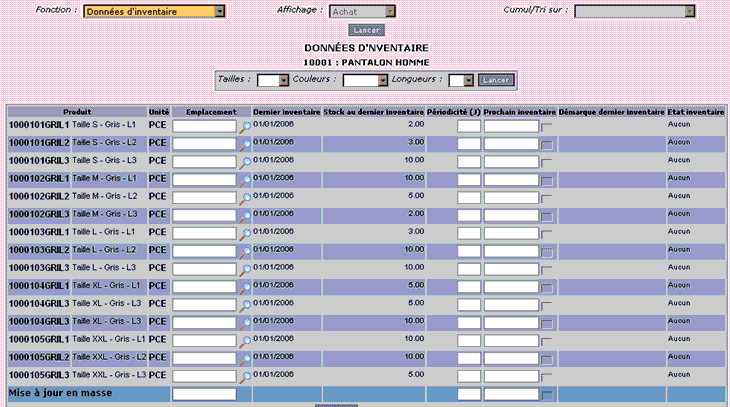
Task: Open location lookup for 1000105GRIL1
Action: tap(245, 341)
